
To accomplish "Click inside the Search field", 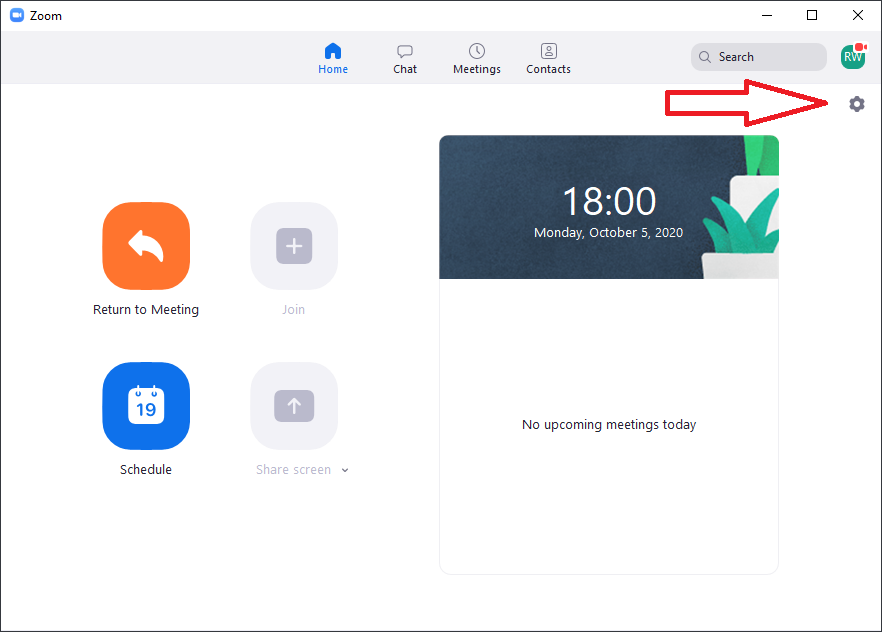I will click(767, 57).
